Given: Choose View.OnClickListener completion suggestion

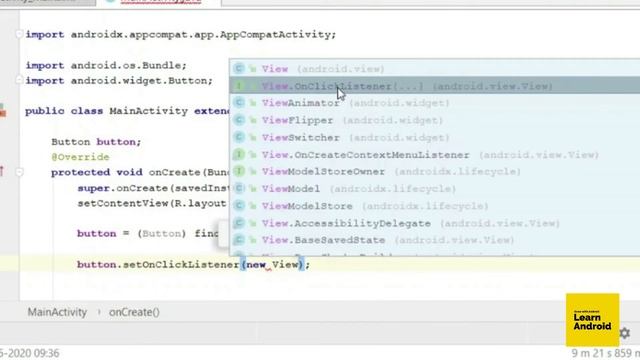Looking at the screenshot, I should 434,86.
